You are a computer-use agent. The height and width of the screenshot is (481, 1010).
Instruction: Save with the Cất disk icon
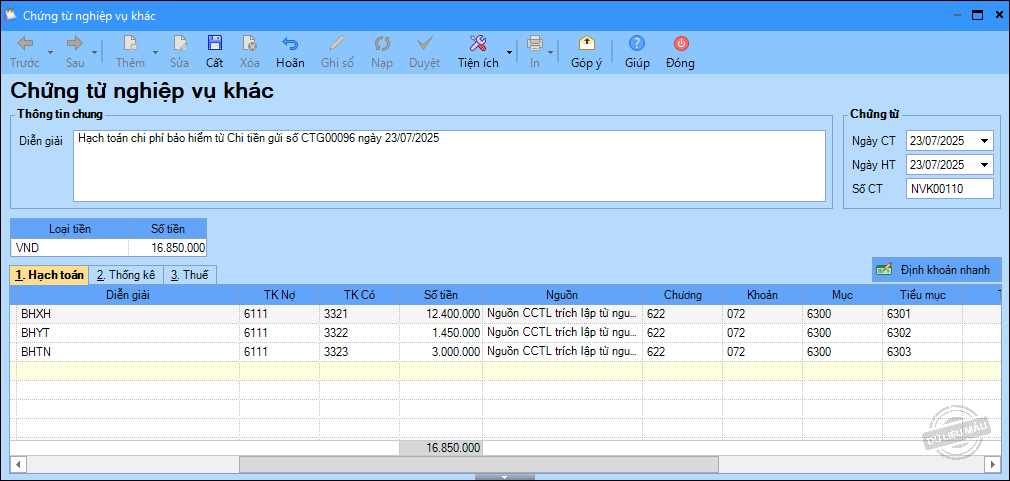(x=214, y=43)
